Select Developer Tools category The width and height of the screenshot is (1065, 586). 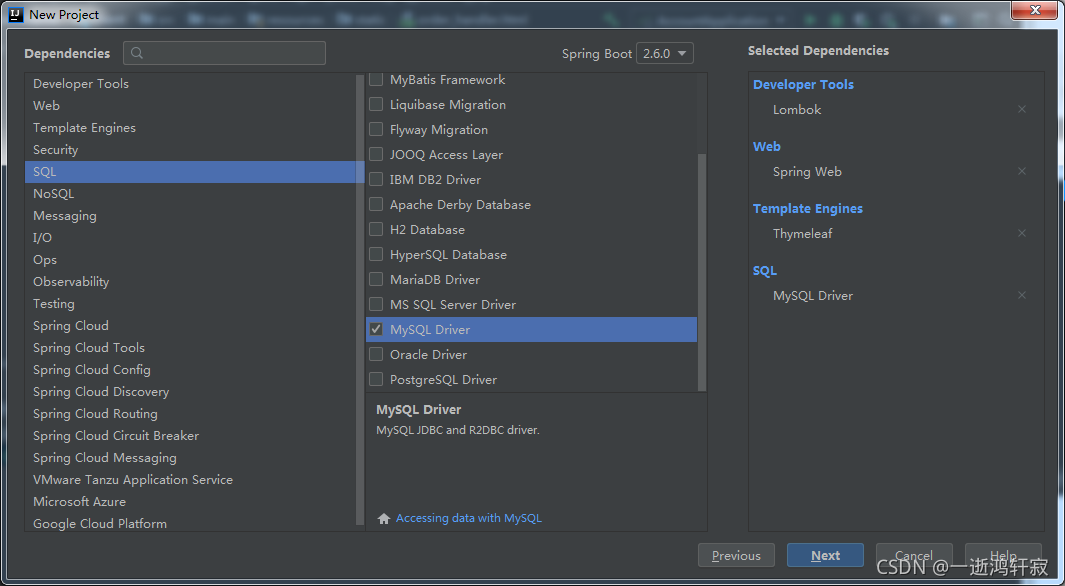[191, 84]
